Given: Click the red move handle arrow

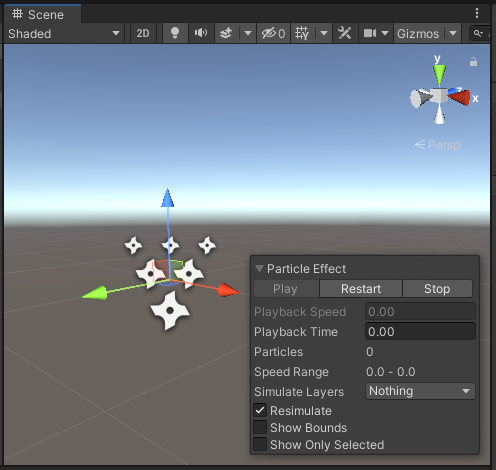Looking at the screenshot, I should (x=229, y=290).
